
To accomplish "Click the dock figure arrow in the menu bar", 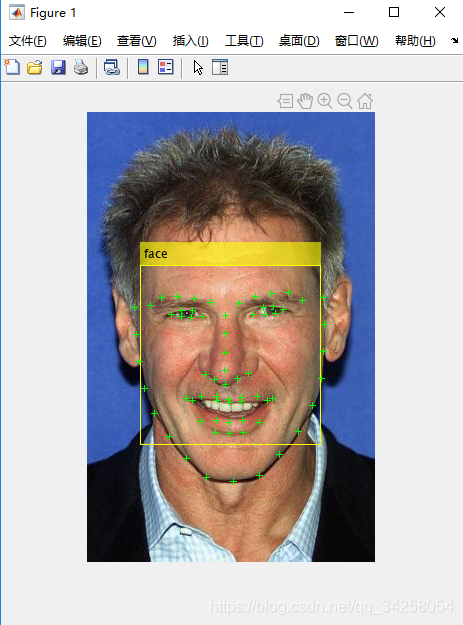I will (x=454, y=40).
